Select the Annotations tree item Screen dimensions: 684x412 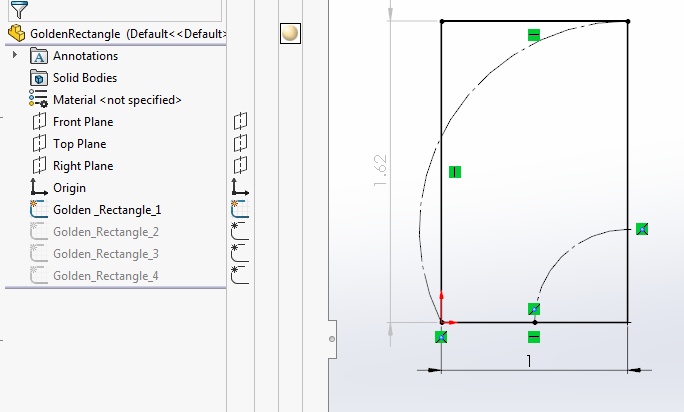click(86, 56)
